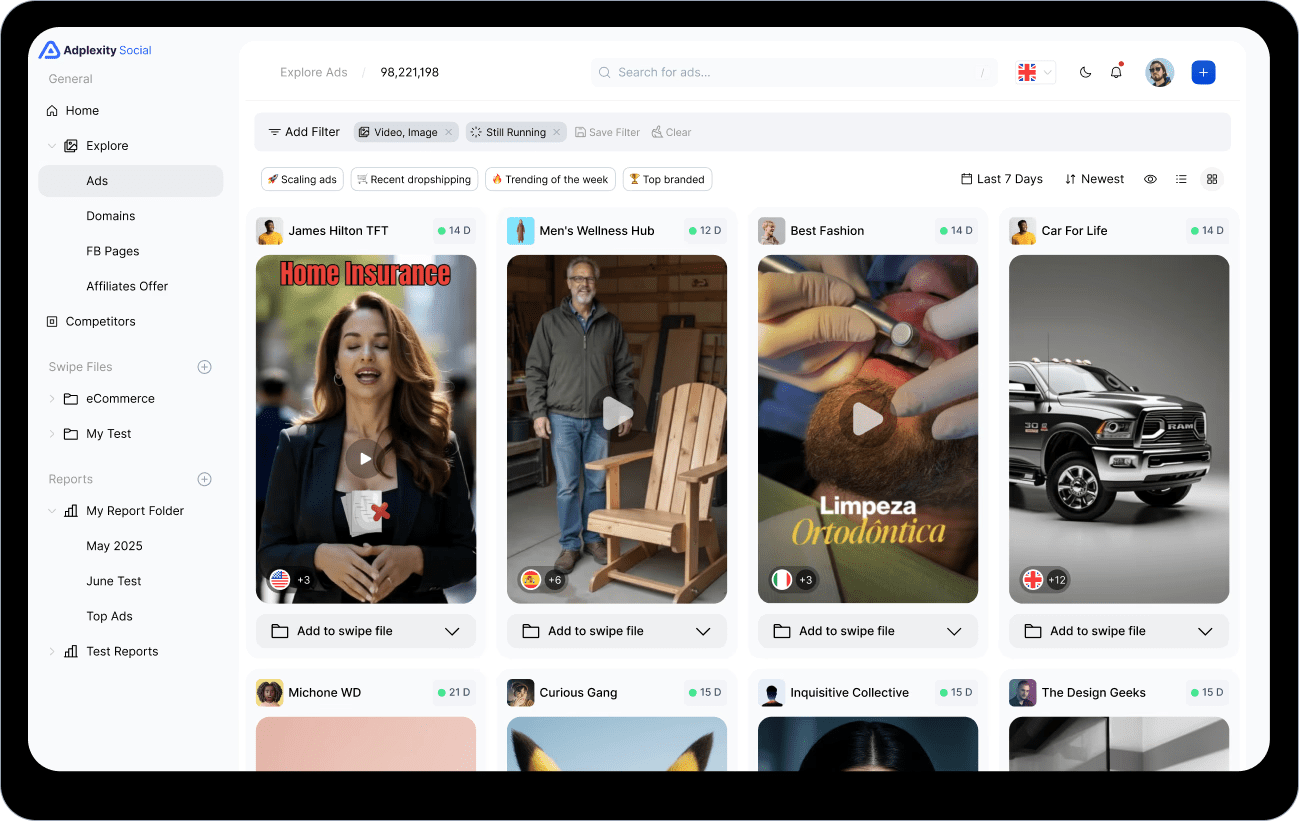The height and width of the screenshot is (821, 1299).
Task: Click the blue plus button in the top bar
Action: pyautogui.click(x=1203, y=72)
